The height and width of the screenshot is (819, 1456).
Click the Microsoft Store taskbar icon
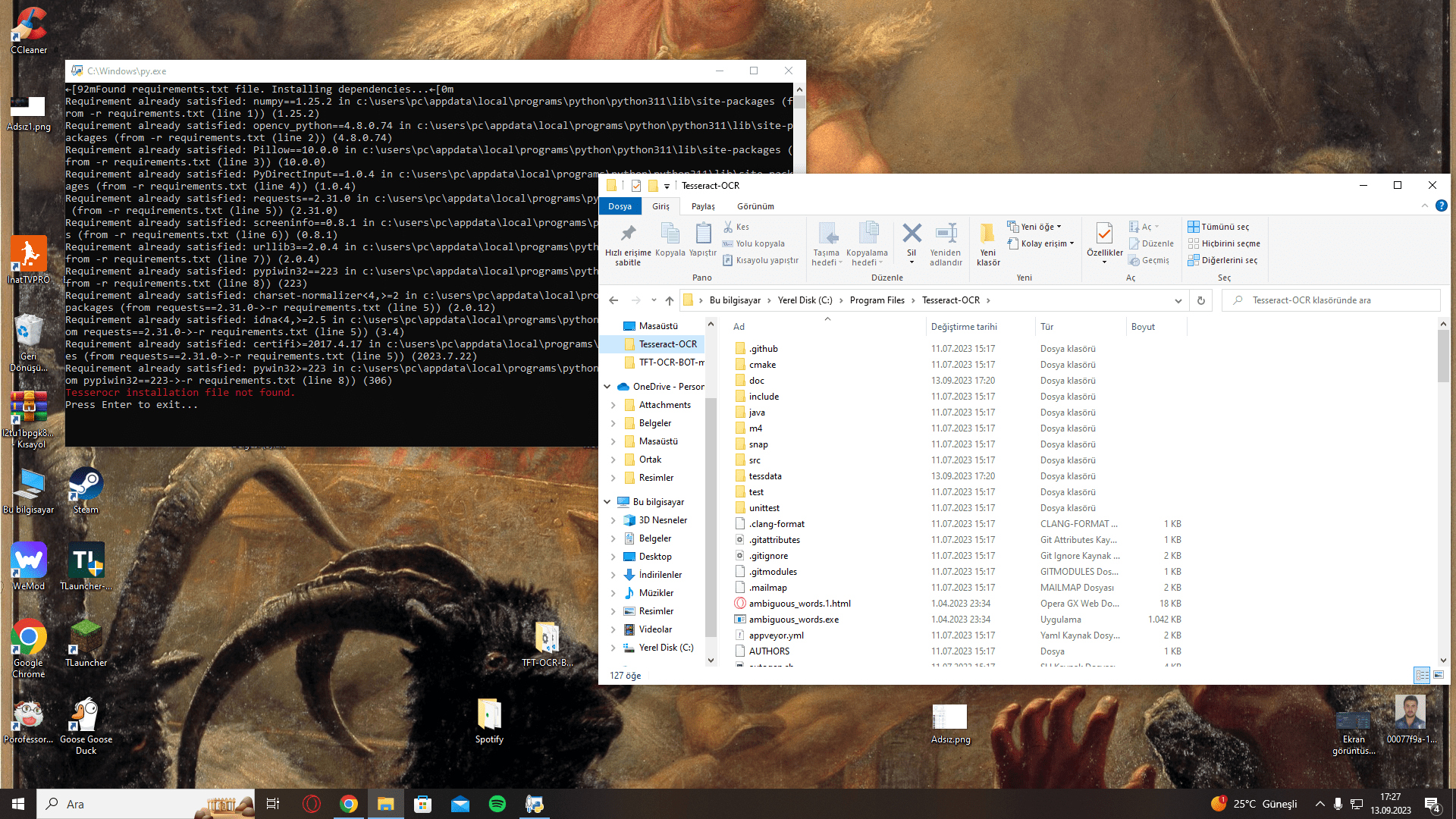coord(423,804)
